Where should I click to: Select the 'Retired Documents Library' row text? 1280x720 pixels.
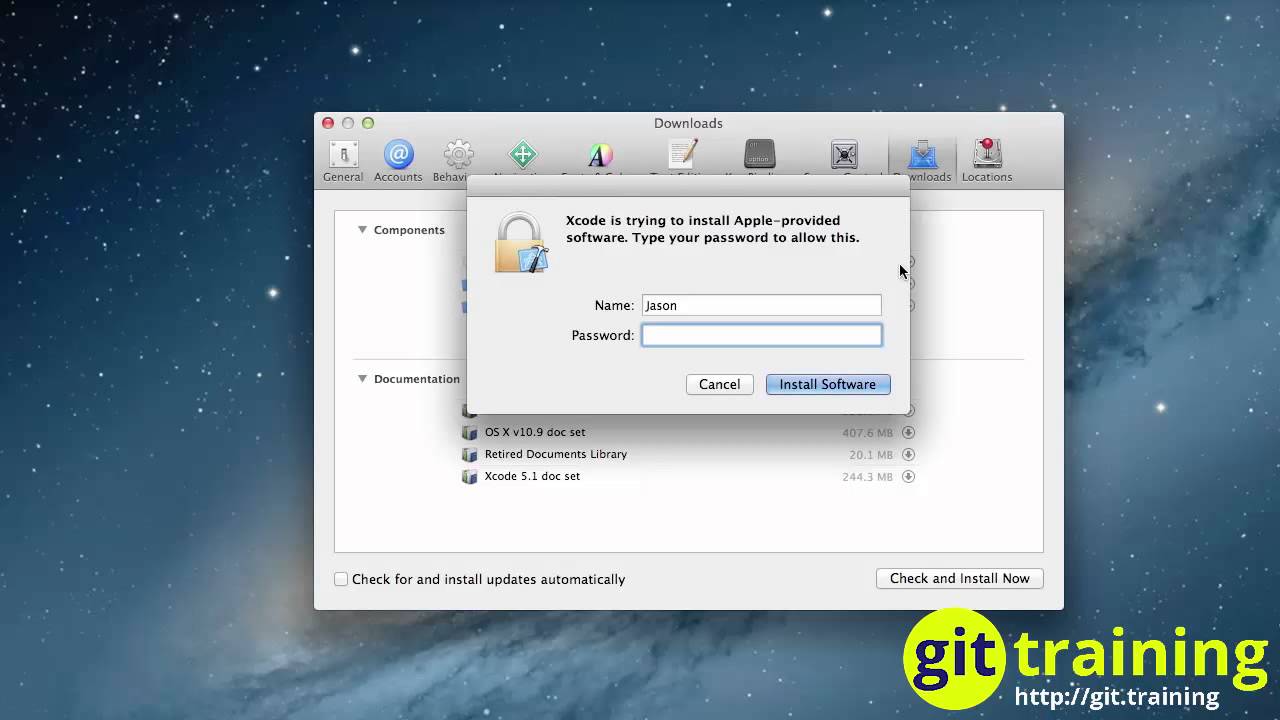coord(556,454)
